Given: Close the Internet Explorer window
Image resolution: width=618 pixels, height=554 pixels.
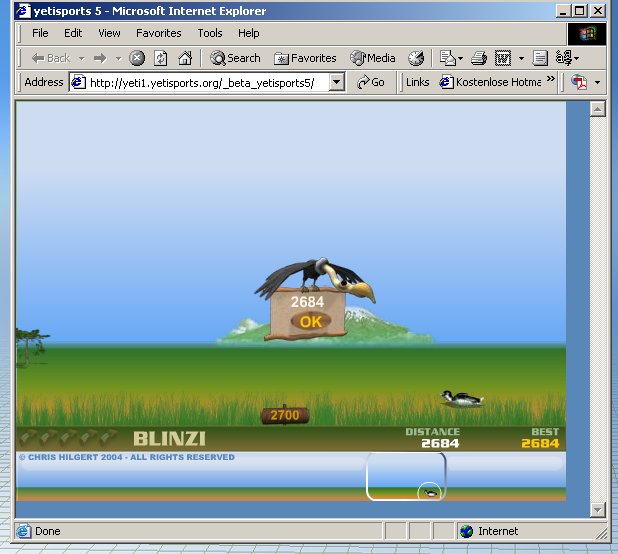Looking at the screenshot, I should (598, 11).
